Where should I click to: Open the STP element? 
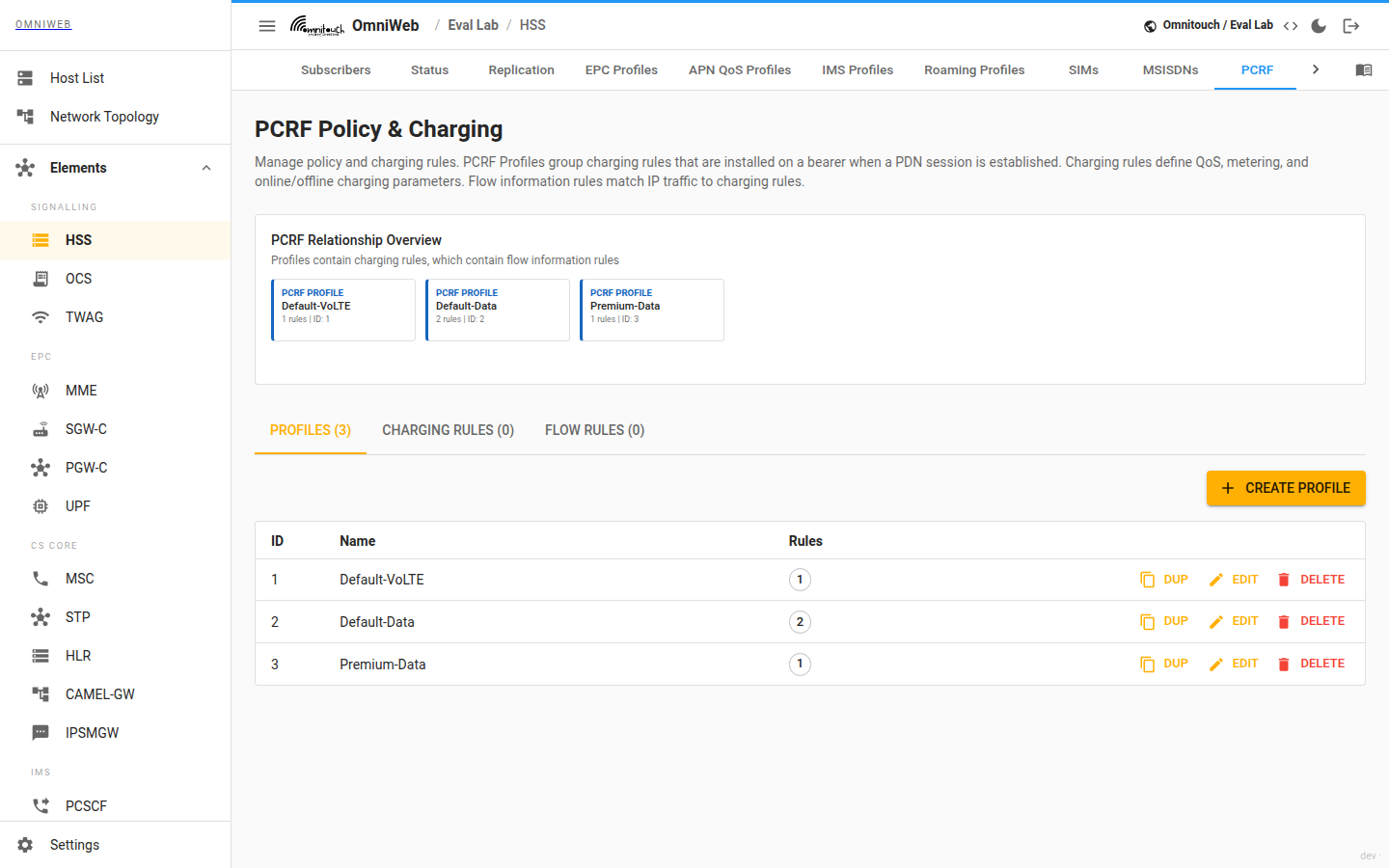[116, 617]
